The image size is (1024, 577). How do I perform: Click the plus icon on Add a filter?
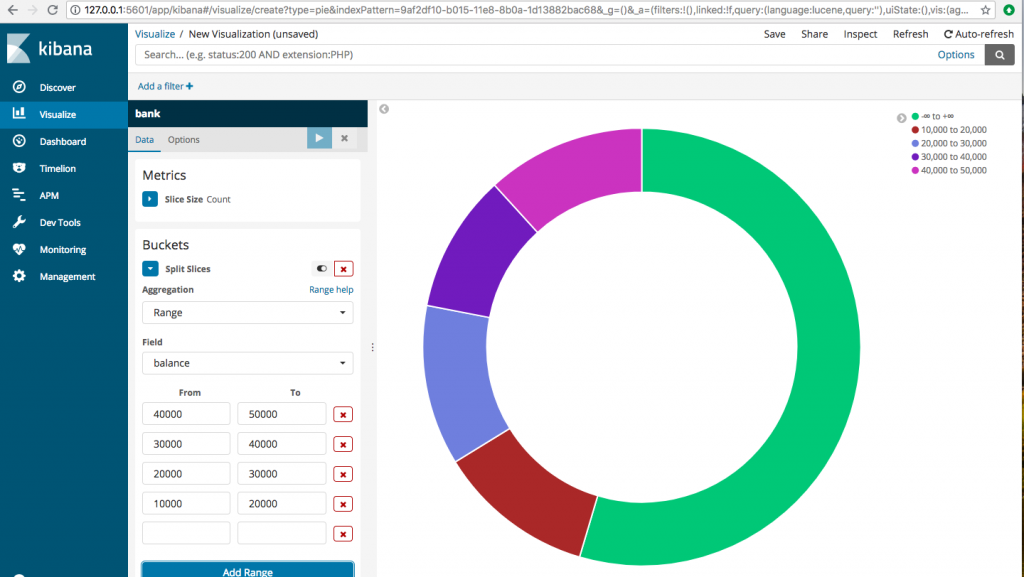(189, 86)
